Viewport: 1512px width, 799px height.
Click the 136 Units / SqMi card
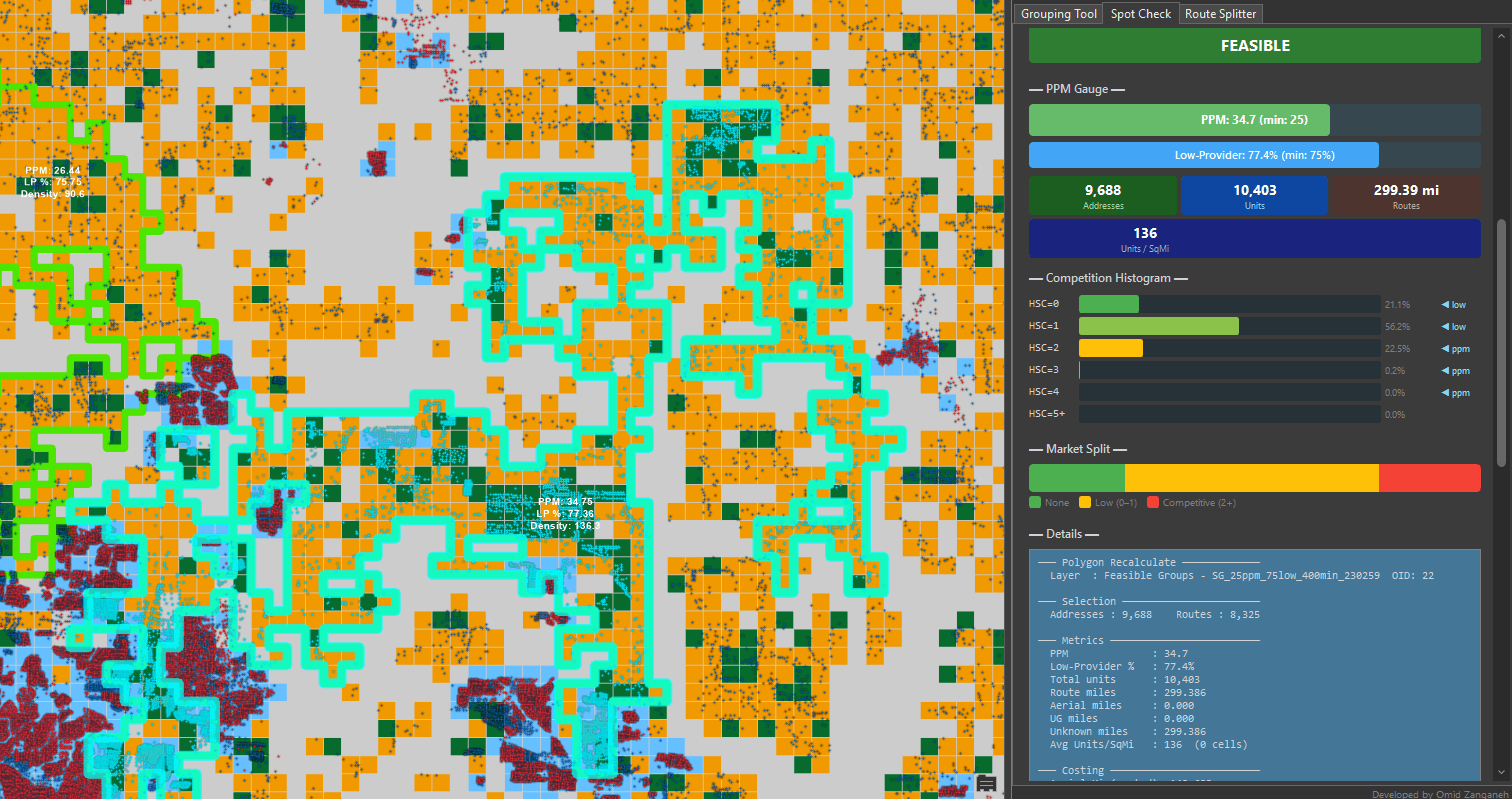1255,239
